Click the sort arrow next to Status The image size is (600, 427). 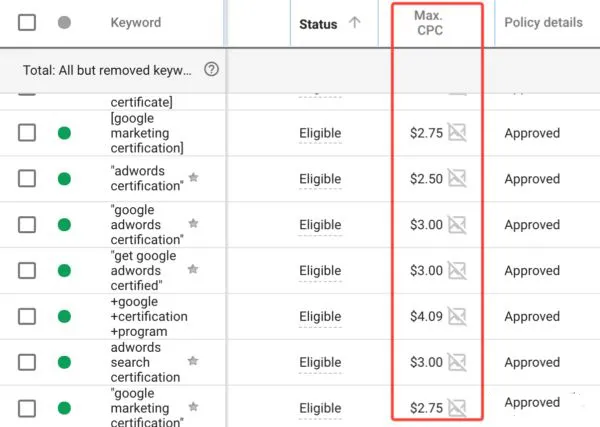coord(354,24)
